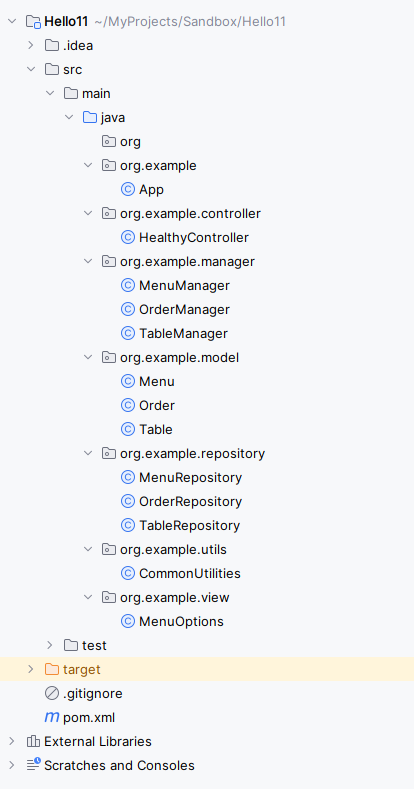Click the External Libraries icon
414x789 pixels.
33,741
